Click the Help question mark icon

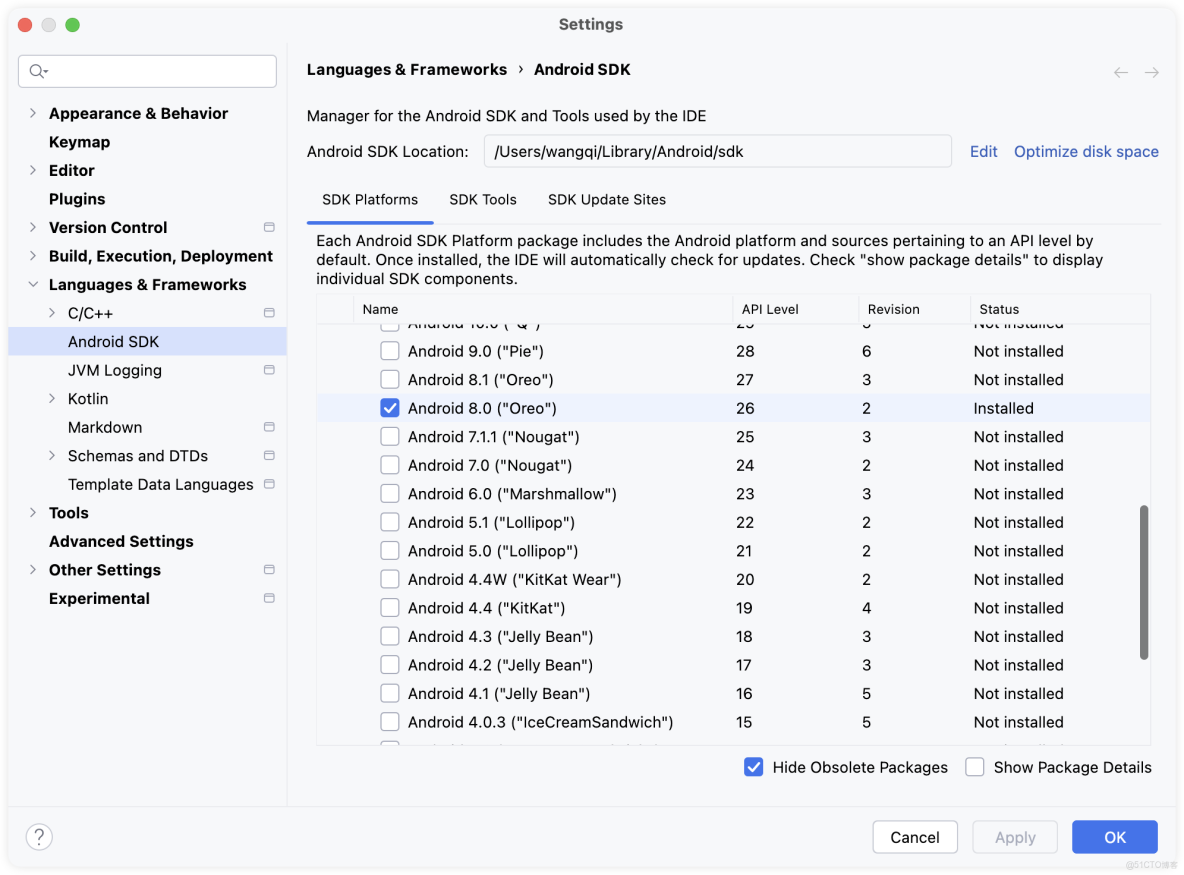39,837
